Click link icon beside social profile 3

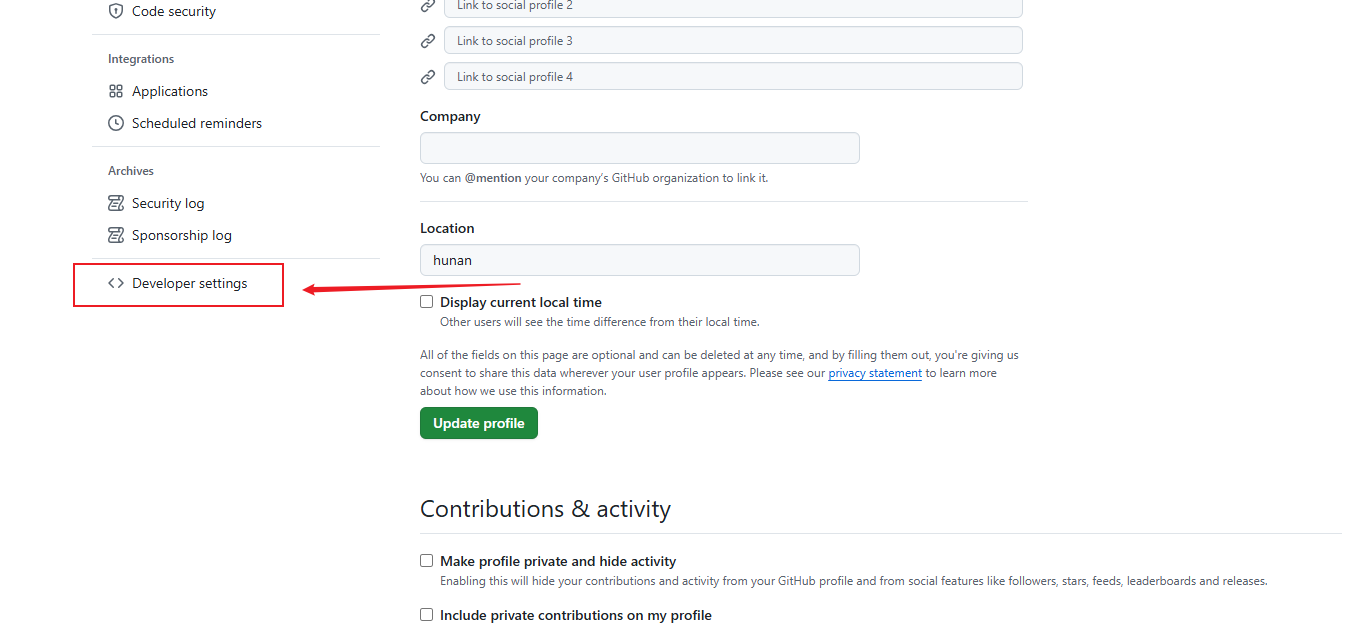(x=428, y=41)
